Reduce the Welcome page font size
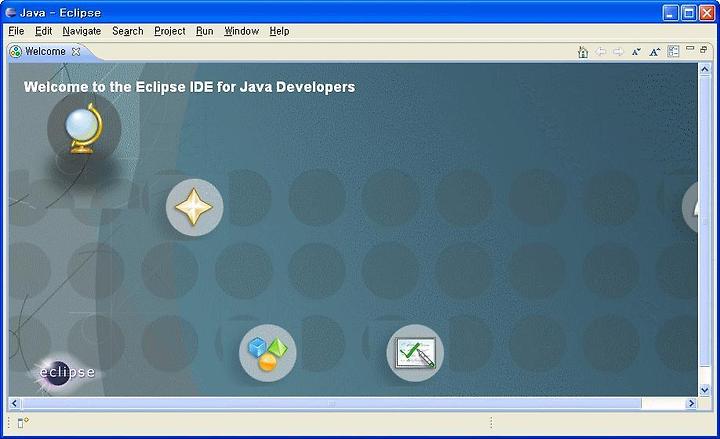 click(x=636, y=52)
